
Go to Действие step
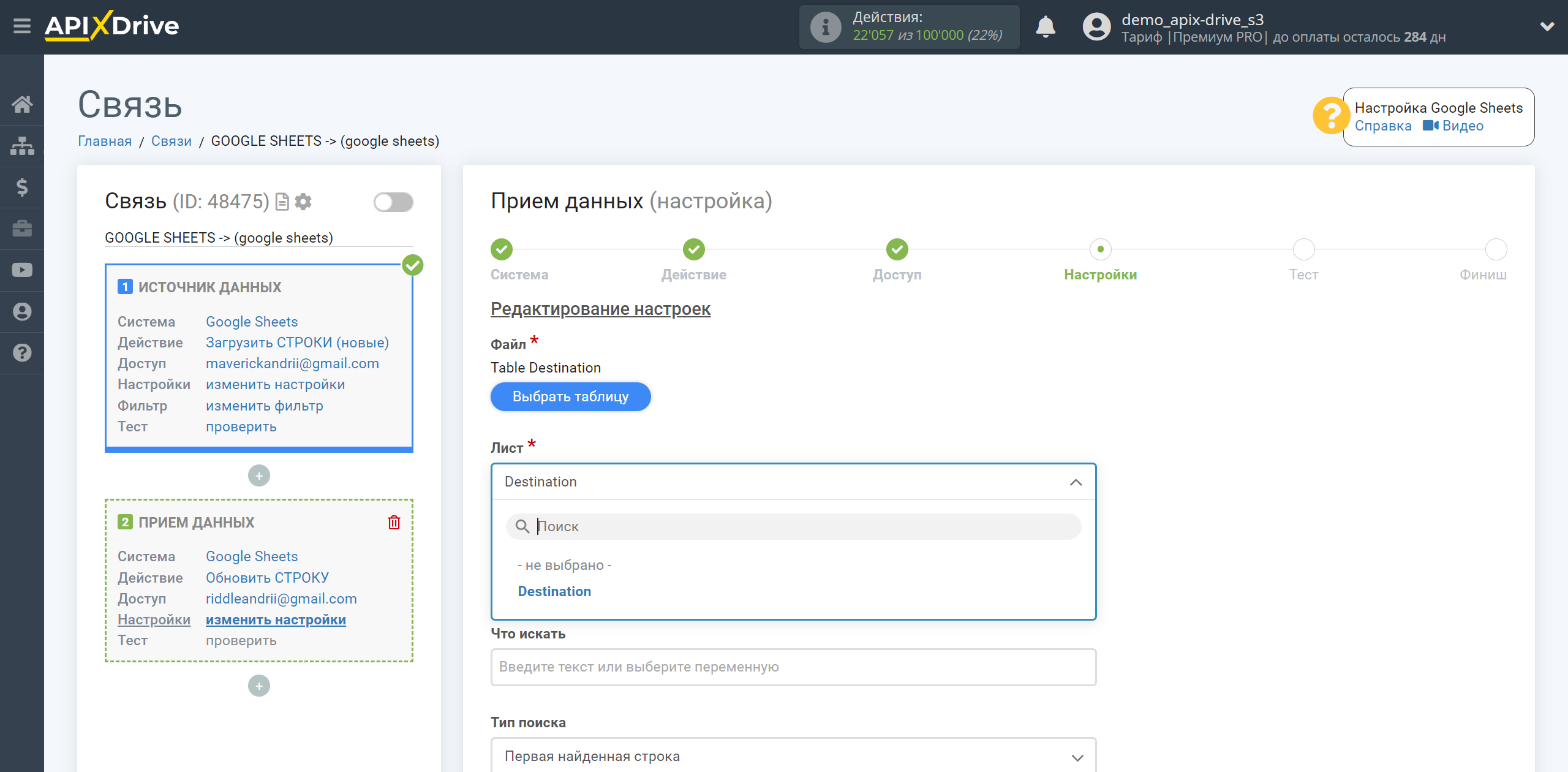pyautogui.click(x=694, y=249)
